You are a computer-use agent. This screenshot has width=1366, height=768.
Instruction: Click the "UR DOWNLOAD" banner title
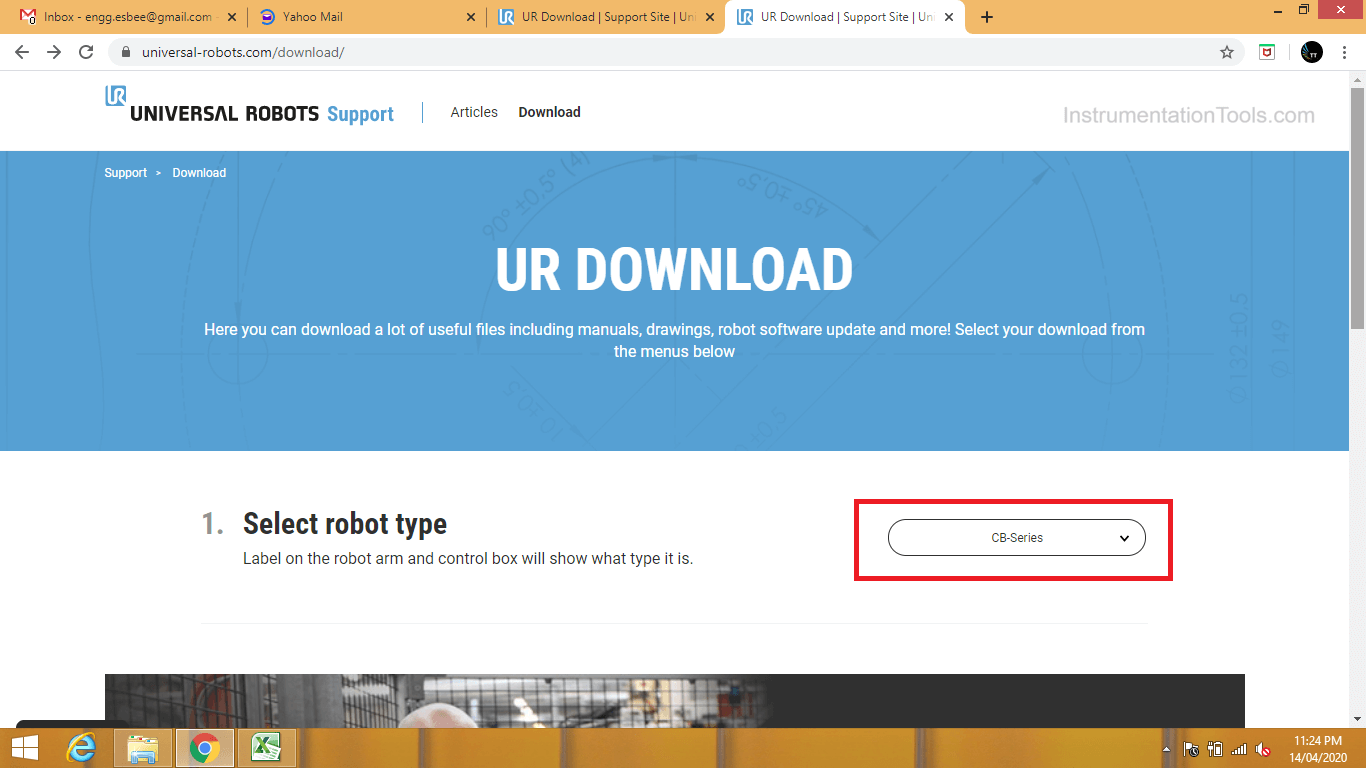674,270
